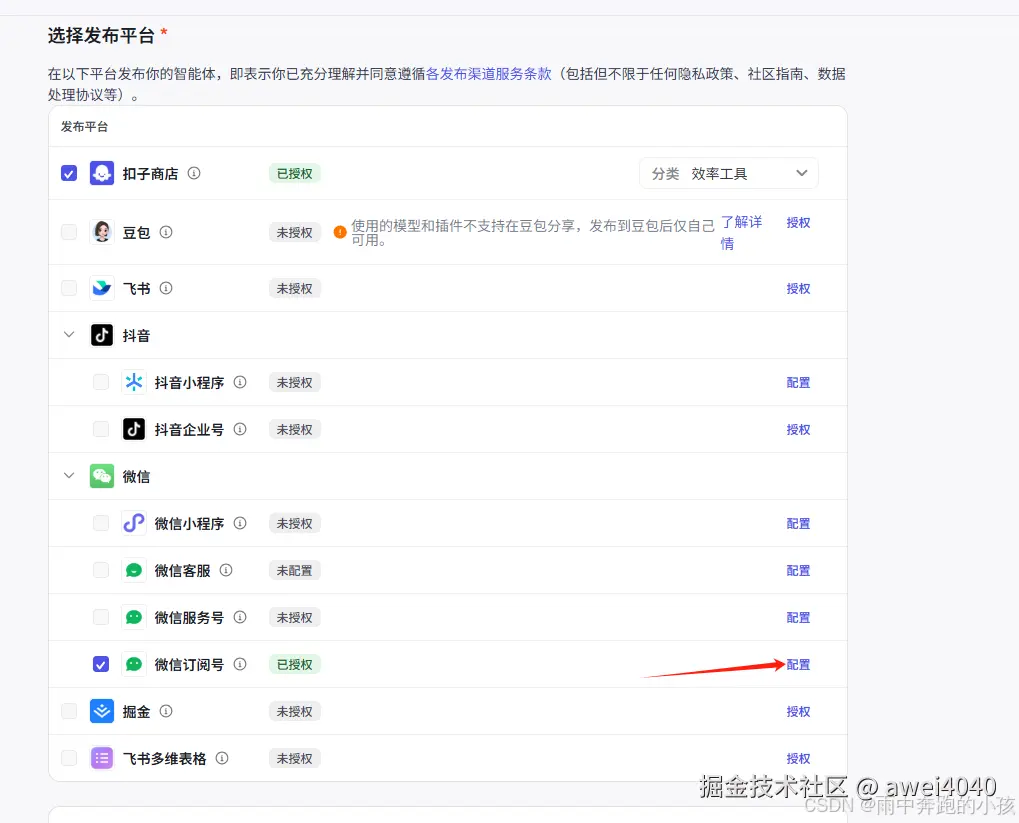Open the 分类 效率工具 dropdown

pyautogui.click(x=730, y=172)
